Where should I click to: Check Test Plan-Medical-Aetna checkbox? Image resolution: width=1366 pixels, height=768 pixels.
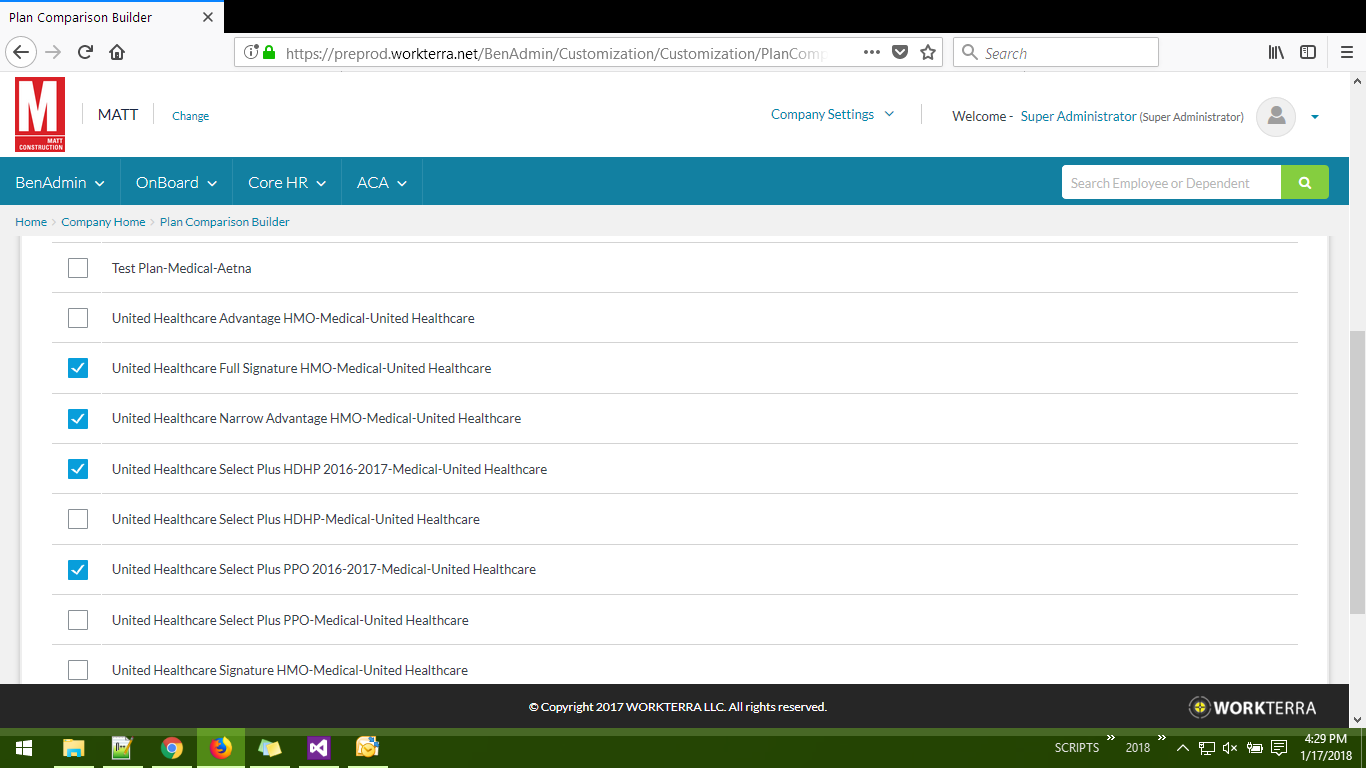pos(78,268)
